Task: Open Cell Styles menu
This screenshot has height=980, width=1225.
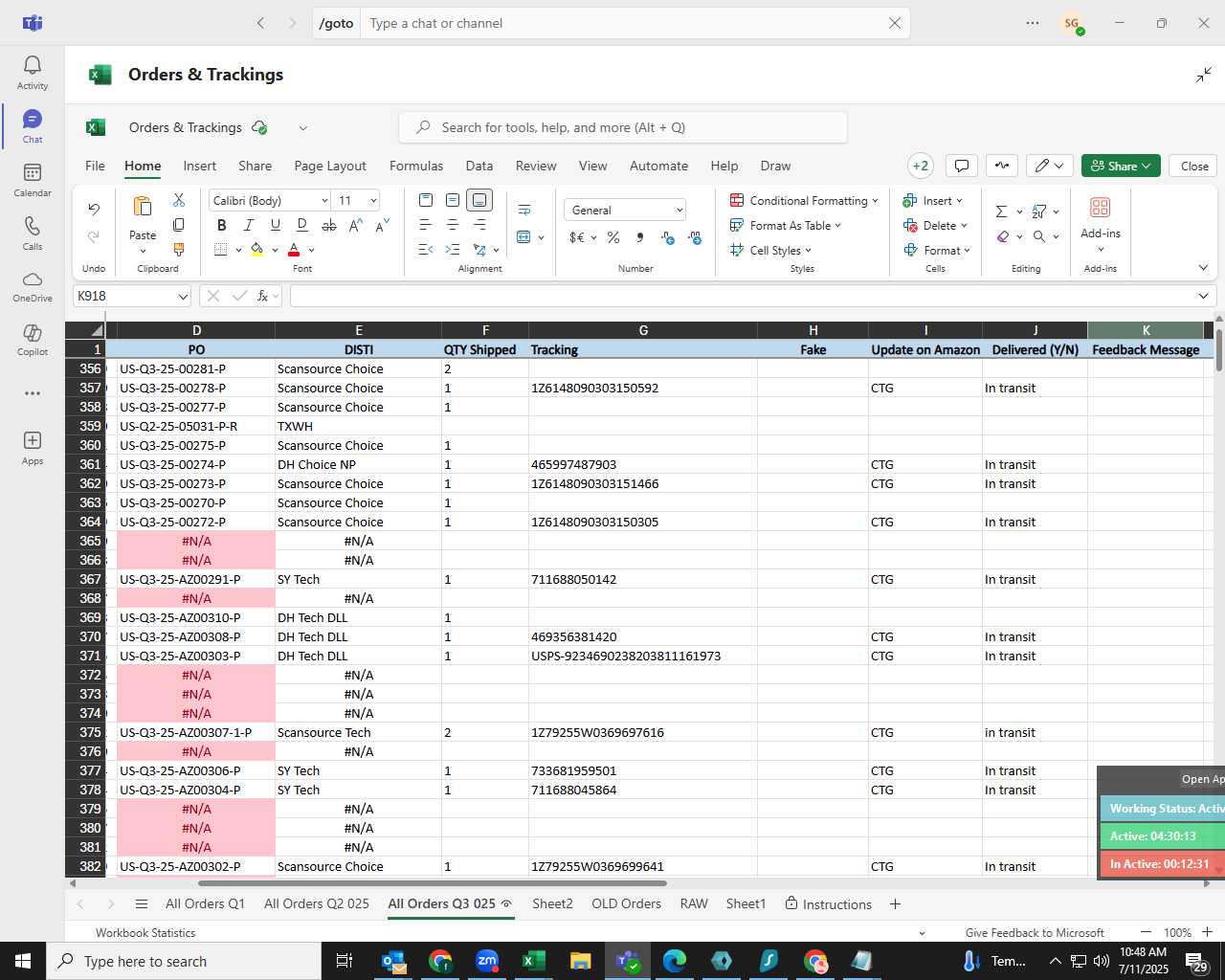Action: pyautogui.click(x=771, y=251)
